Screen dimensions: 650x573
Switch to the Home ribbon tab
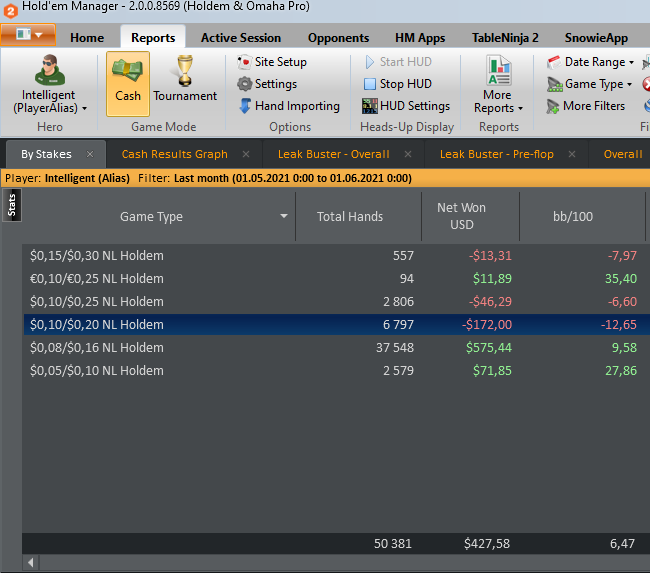[87, 38]
